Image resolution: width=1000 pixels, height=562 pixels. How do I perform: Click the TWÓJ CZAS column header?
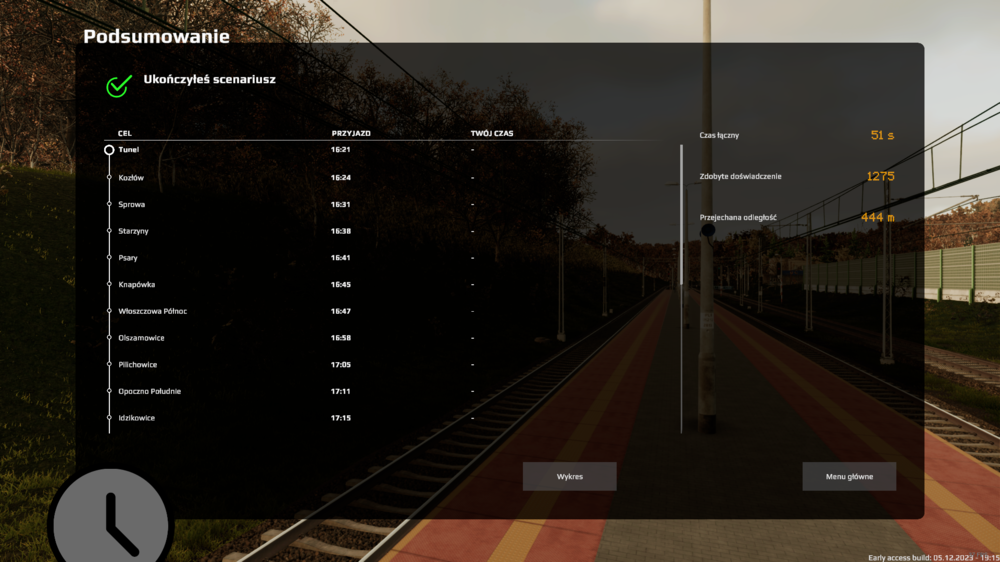tap(492, 133)
